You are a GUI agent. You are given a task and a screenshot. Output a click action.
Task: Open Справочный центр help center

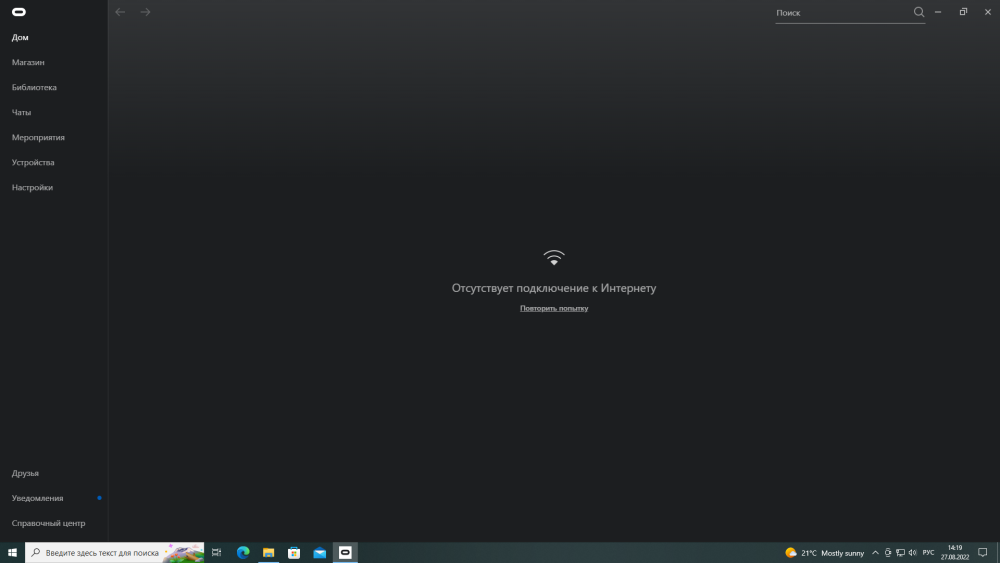[x=48, y=523]
